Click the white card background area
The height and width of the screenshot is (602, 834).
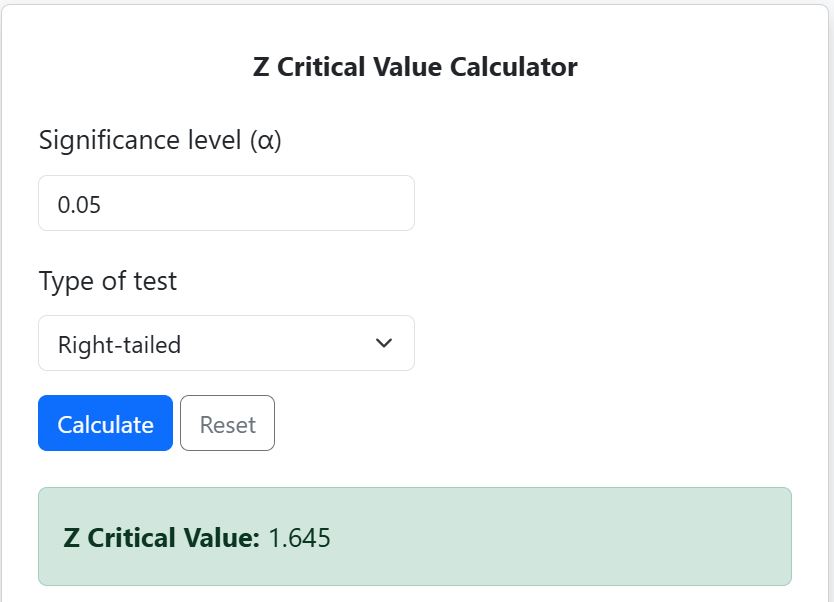600,250
